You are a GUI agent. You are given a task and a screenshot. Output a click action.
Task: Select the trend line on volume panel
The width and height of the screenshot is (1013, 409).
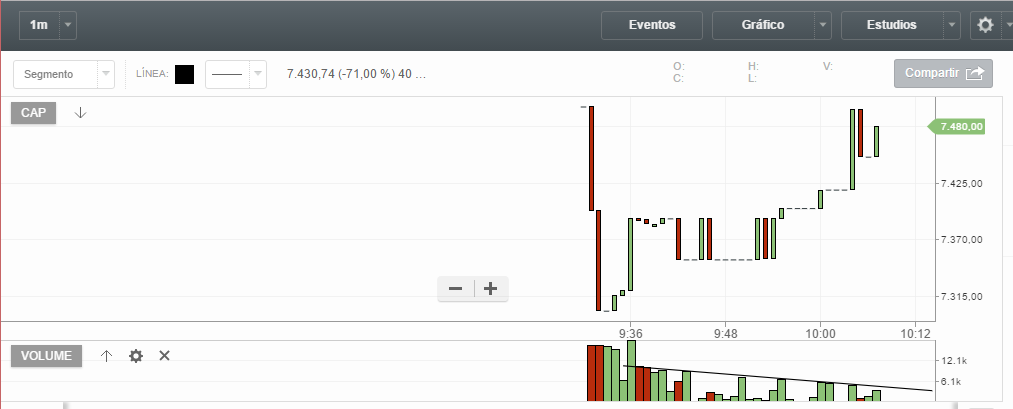[777, 378]
